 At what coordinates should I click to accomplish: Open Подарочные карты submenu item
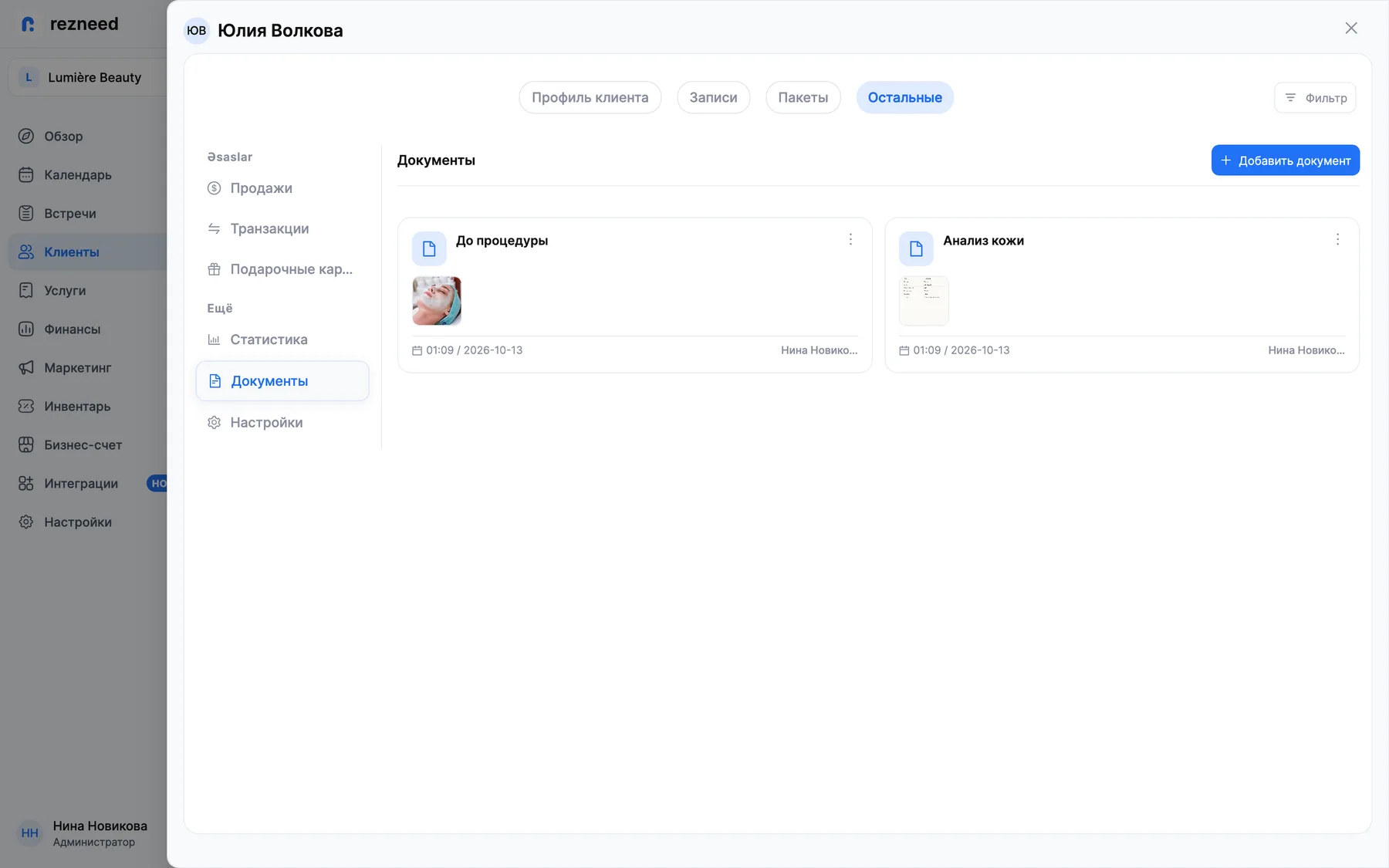pos(282,269)
